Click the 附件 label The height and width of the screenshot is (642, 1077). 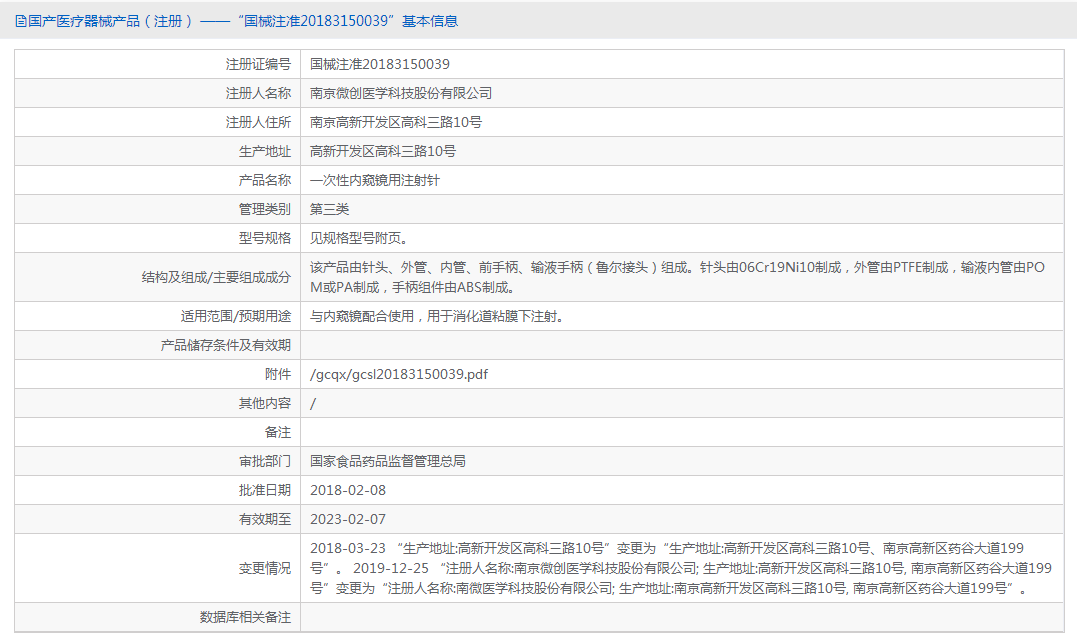click(x=277, y=374)
